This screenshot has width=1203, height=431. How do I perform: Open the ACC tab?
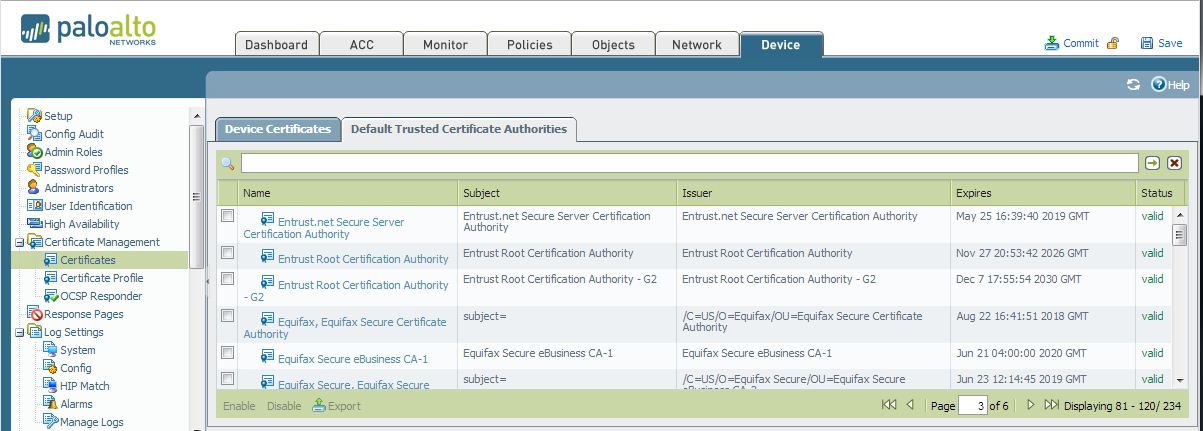361,44
